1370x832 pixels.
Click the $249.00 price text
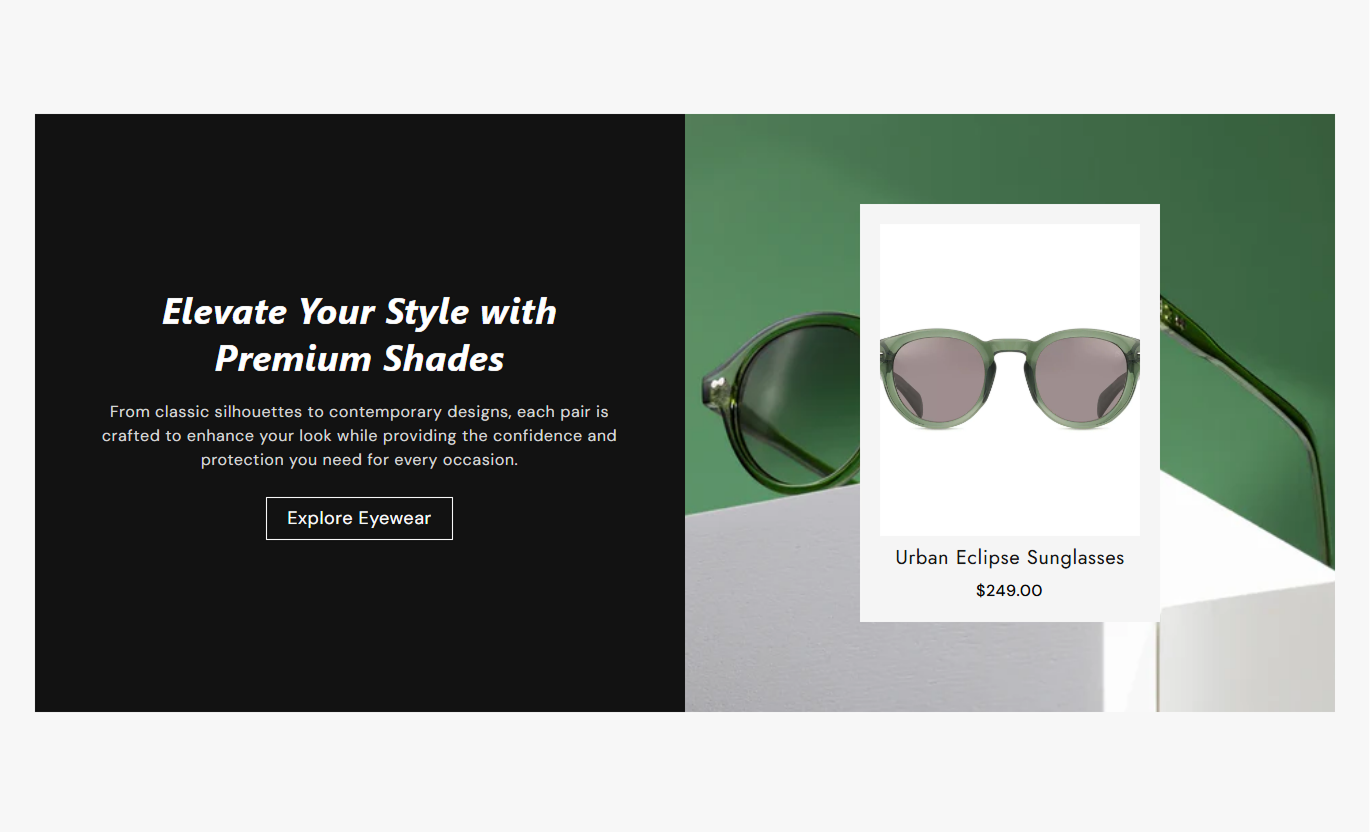(1009, 591)
